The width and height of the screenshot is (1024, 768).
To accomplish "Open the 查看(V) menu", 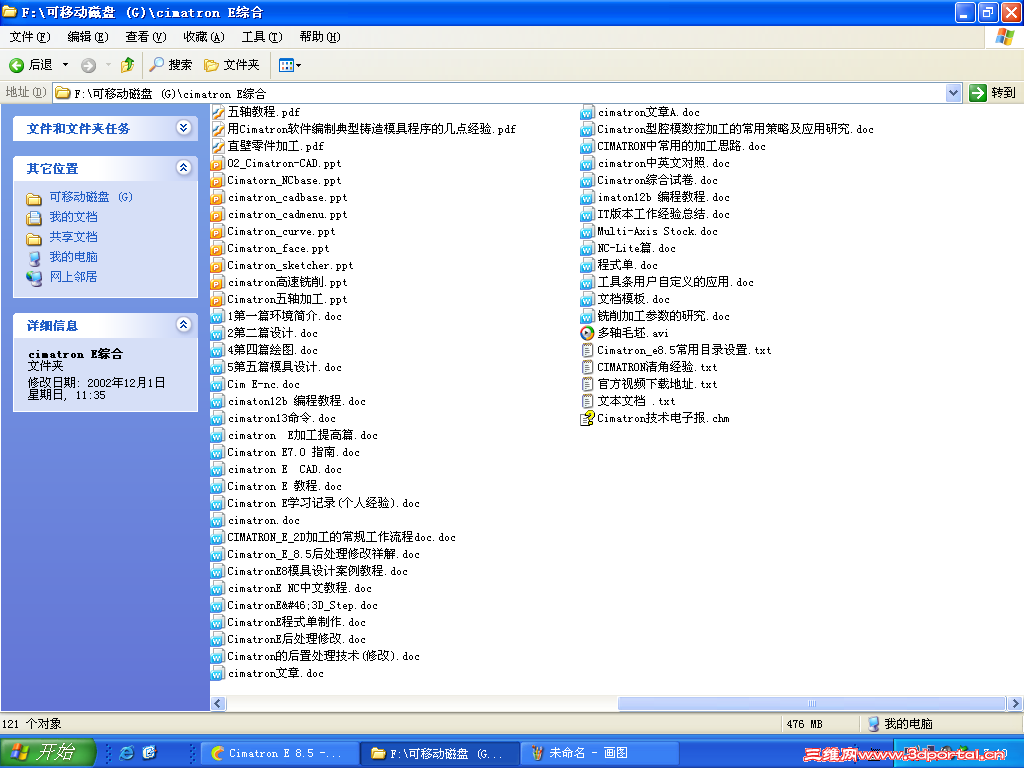I will click(x=146, y=37).
